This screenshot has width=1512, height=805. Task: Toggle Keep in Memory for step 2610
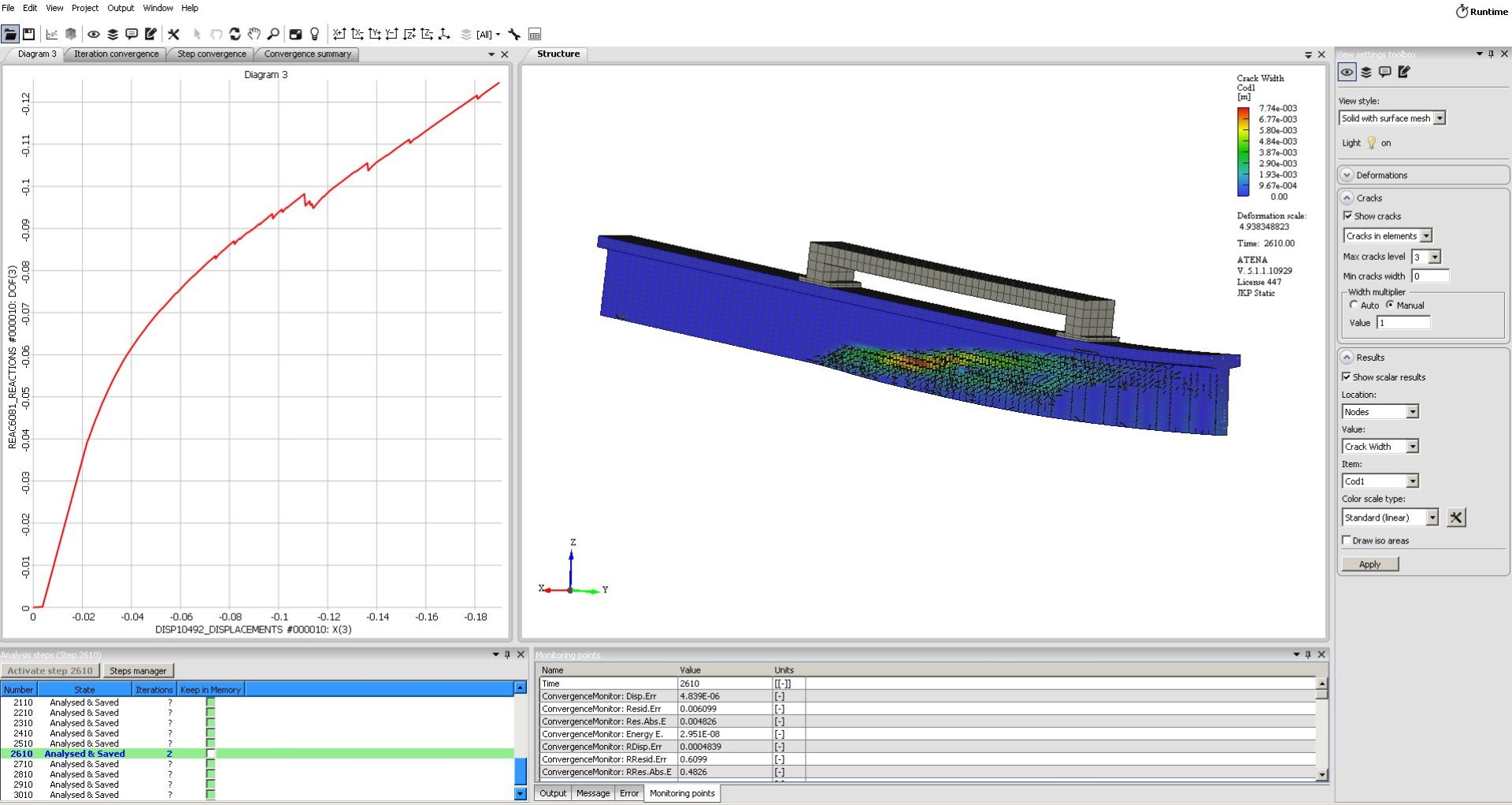pyautogui.click(x=210, y=754)
